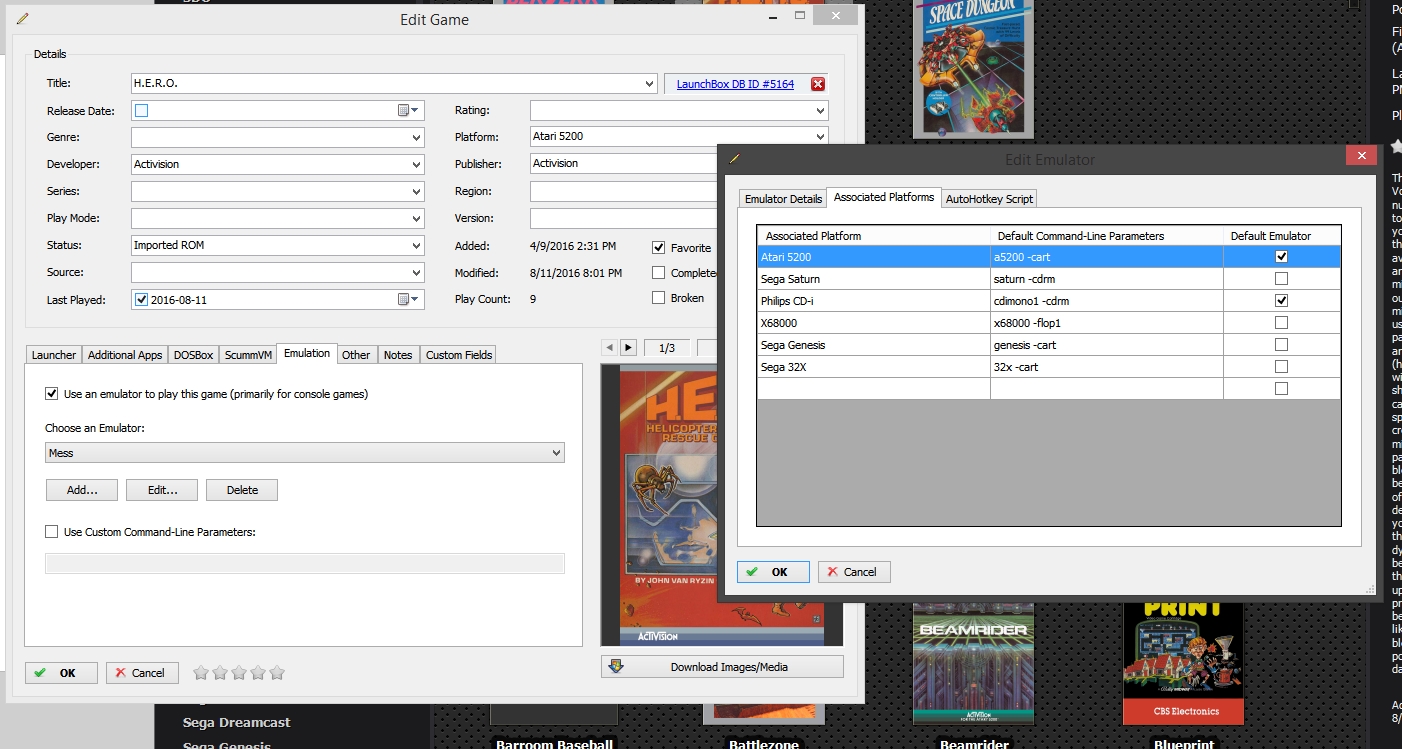Screen dimensions: 1402x749
Task: Open Last Played calendar picker icon
Action: pos(408,299)
